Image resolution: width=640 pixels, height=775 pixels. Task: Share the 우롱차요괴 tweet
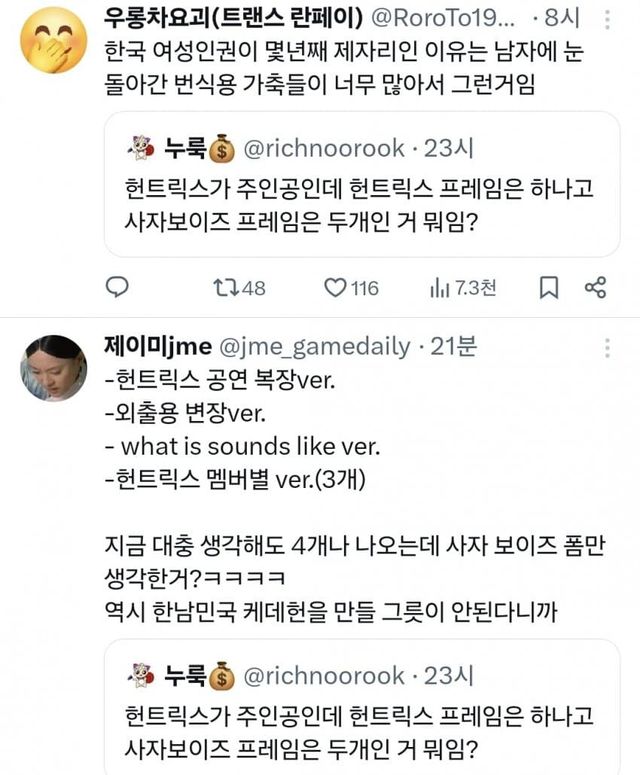click(x=596, y=289)
